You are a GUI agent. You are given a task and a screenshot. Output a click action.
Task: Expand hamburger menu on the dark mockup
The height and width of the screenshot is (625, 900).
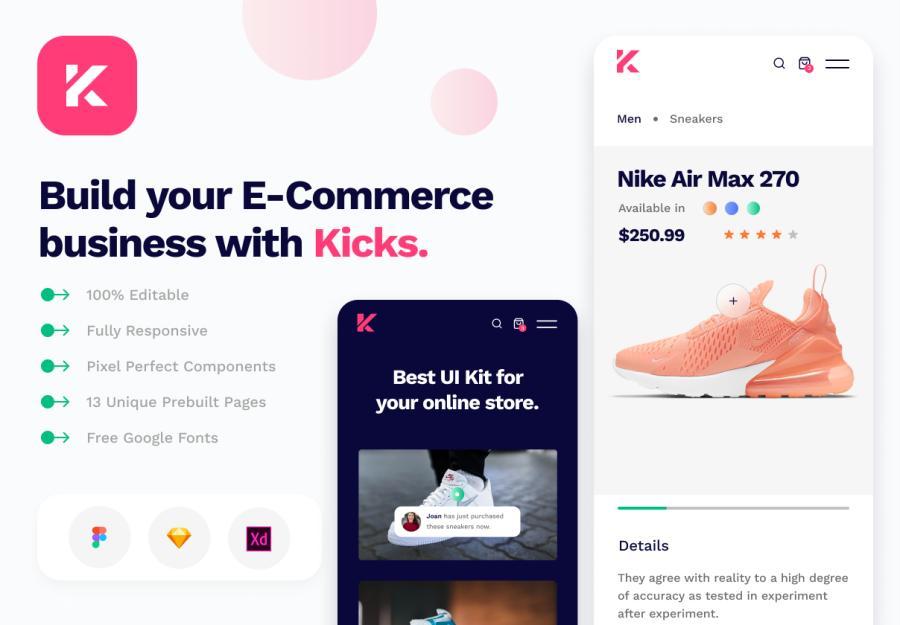pos(547,324)
